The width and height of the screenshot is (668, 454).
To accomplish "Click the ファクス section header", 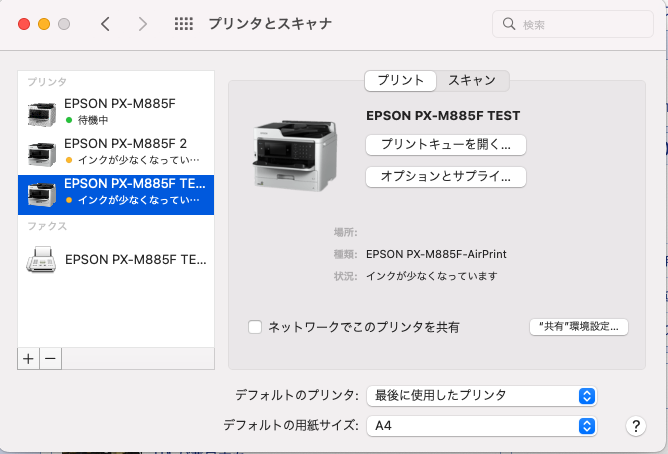I will coord(47,226).
